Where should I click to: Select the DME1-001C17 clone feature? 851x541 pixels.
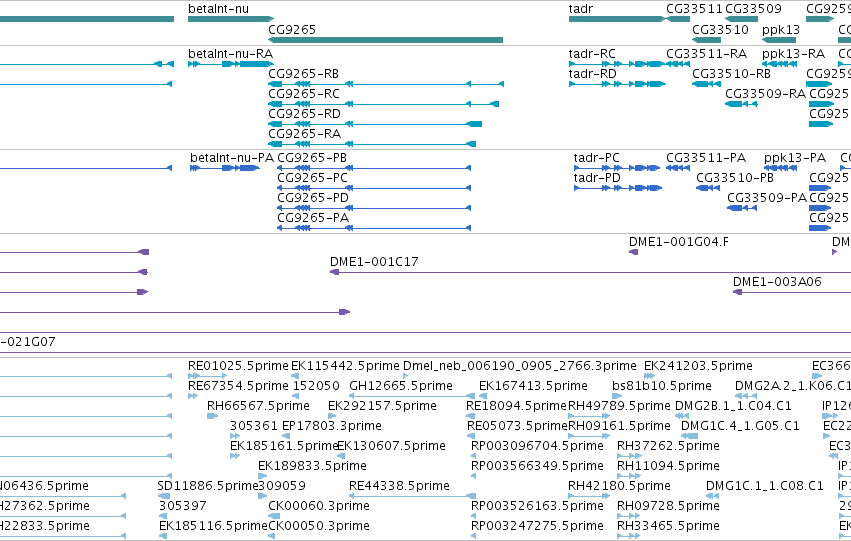(590, 272)
